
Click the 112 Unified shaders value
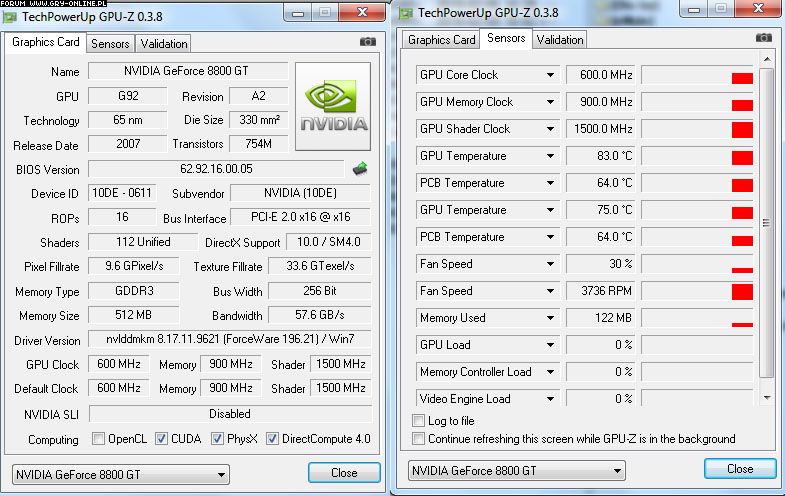[143, 242]
